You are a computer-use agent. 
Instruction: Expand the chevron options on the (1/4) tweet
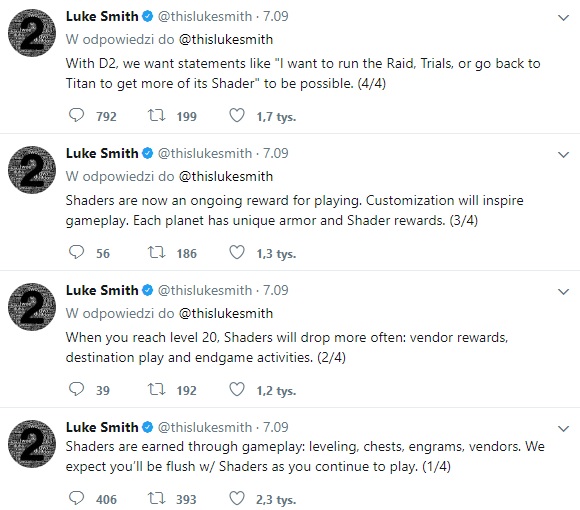[x=563, y=428]
